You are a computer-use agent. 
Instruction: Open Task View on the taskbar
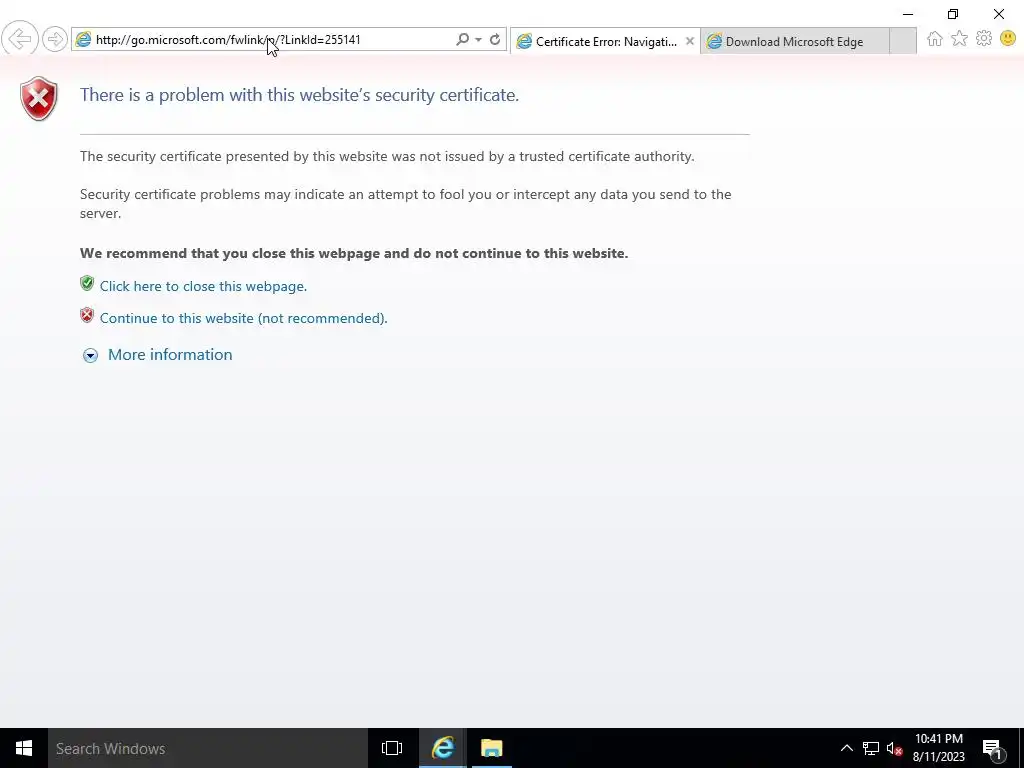(x=392, y=748)
